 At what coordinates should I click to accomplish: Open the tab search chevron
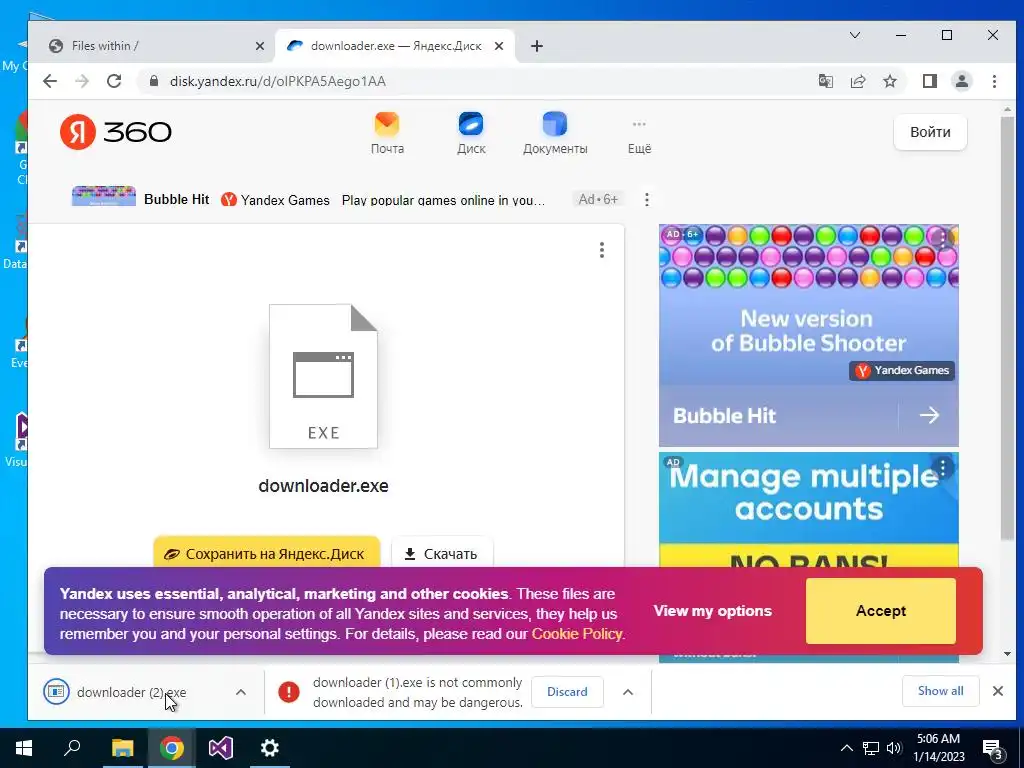point(855,35)
